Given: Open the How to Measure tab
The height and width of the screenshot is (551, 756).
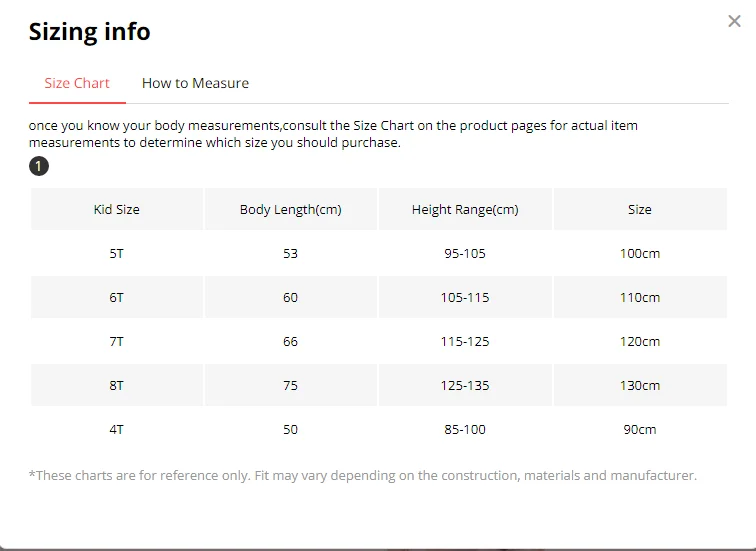Looking at the screenshot, I should point(195,83).
